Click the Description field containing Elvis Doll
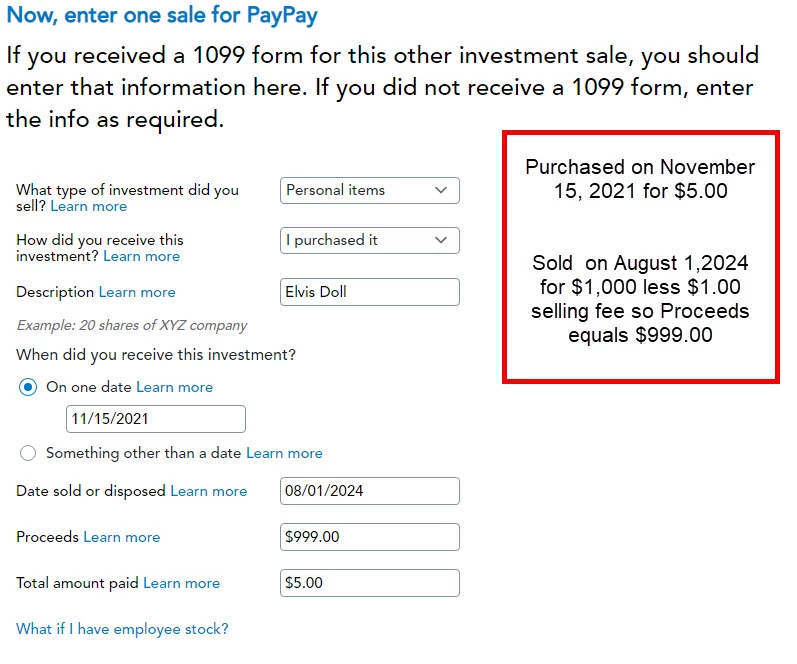Image resolution: width=797 pixels, height=664 pixels. click(370, 292)
